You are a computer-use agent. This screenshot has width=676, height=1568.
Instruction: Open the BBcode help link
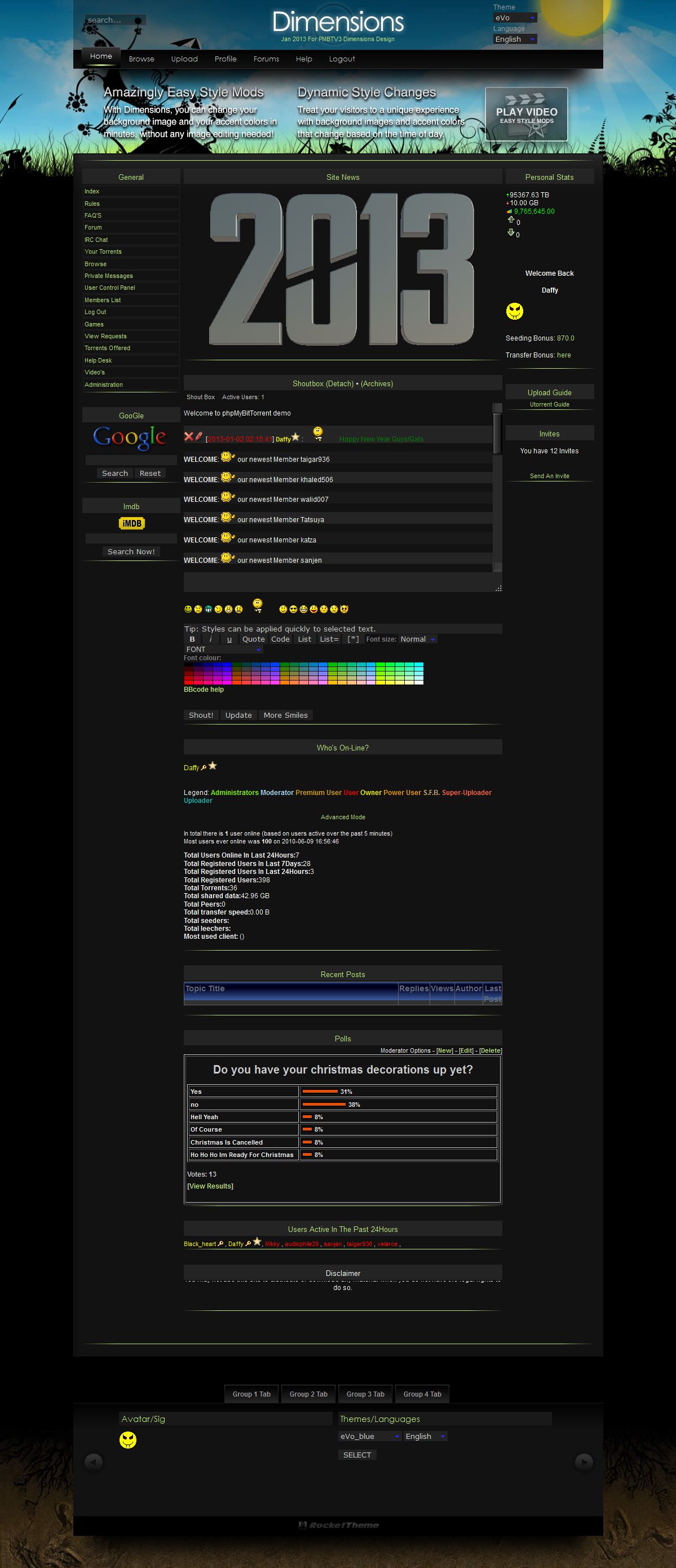[204, 690]
